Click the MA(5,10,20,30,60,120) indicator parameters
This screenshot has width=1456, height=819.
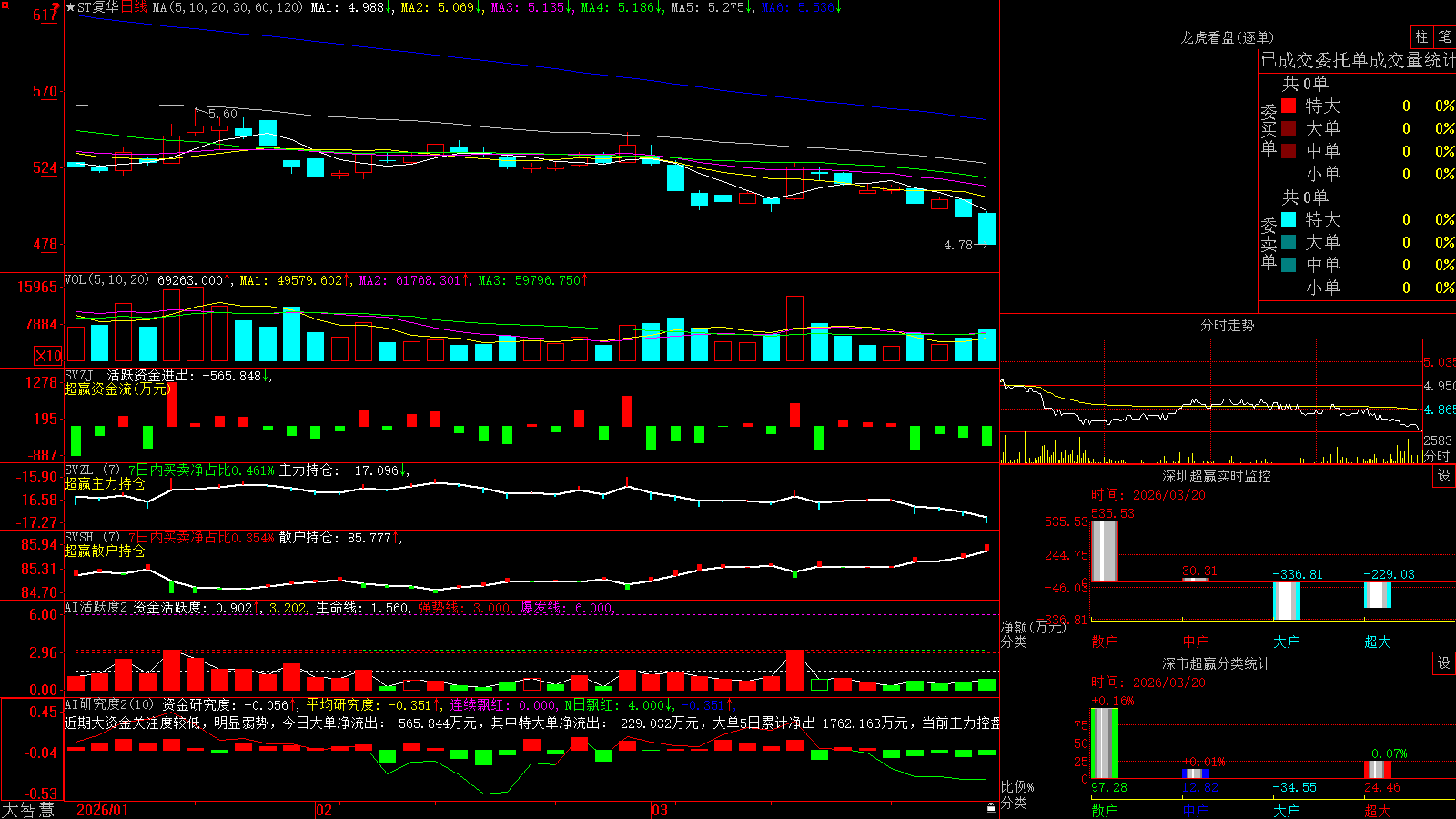tap(227, 7)
